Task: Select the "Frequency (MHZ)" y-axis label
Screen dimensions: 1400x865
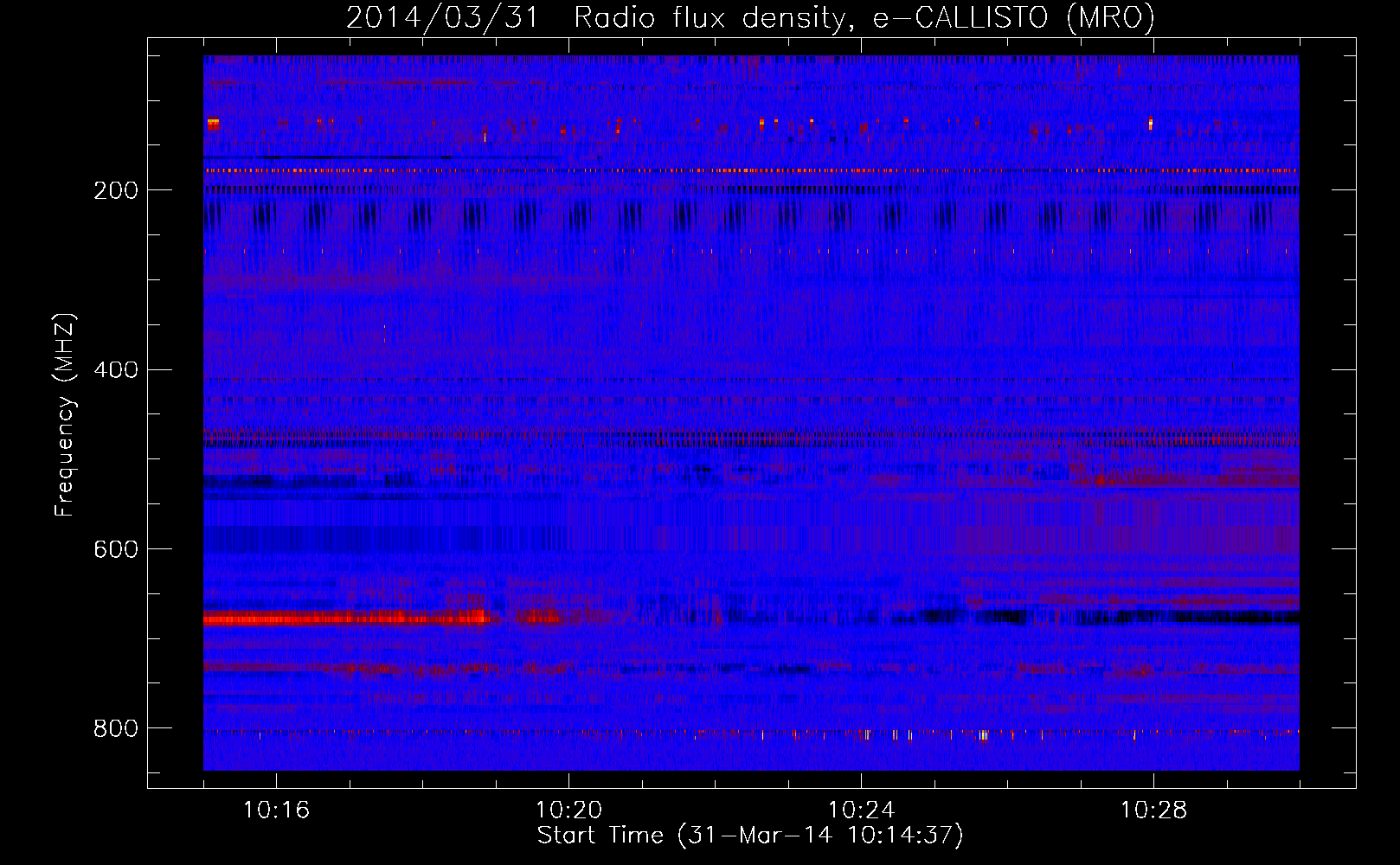Action: click(65, 414)
